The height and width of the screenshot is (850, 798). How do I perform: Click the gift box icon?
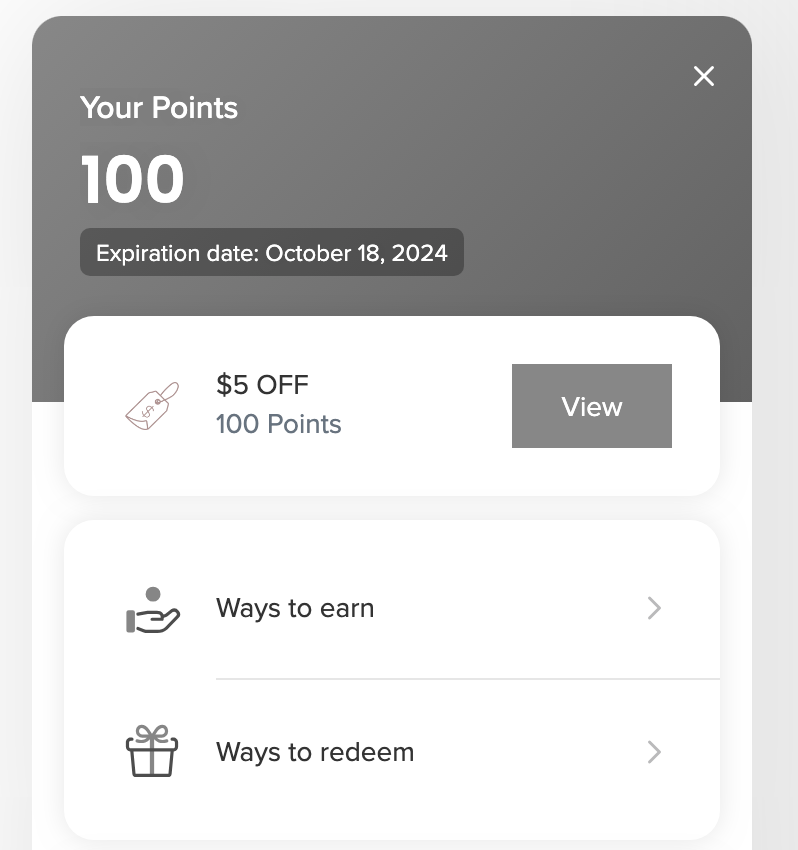coord(152,751)
